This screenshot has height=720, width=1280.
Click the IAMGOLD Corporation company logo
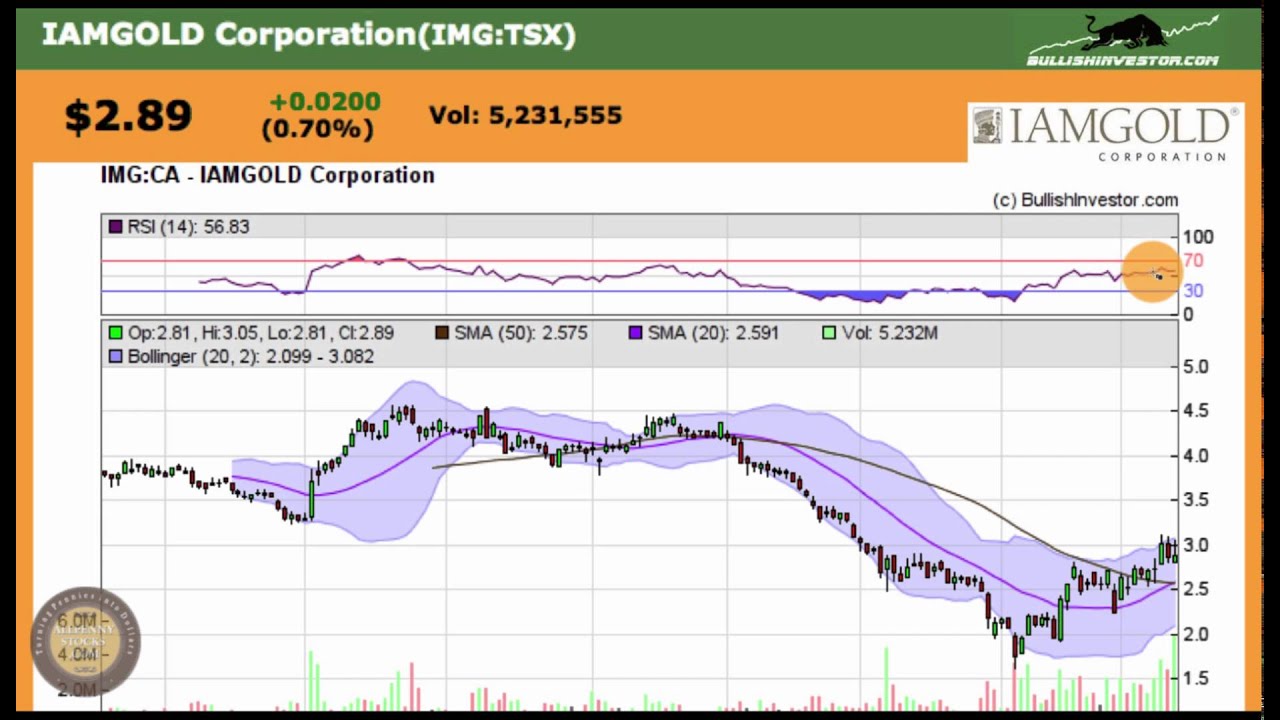(1104, 134)
